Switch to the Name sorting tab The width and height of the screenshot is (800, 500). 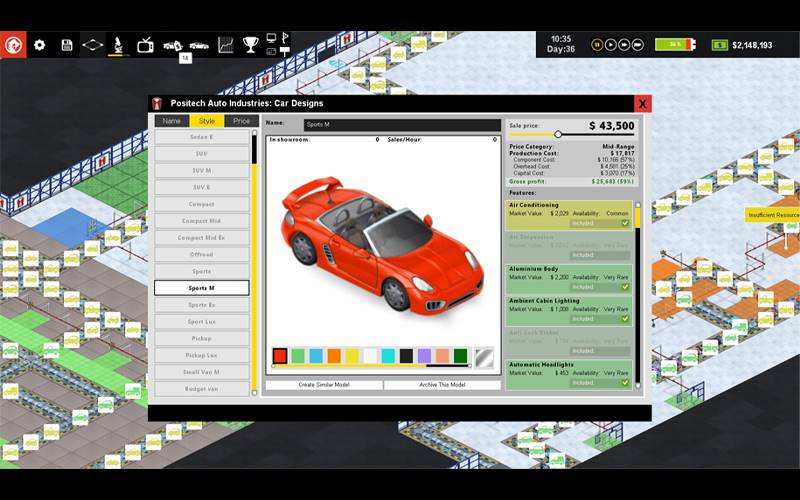[172, 121]
